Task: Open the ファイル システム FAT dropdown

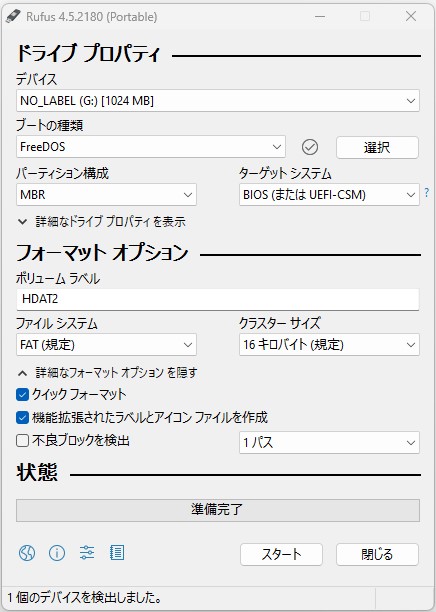Action: click(x=107, y=345)
